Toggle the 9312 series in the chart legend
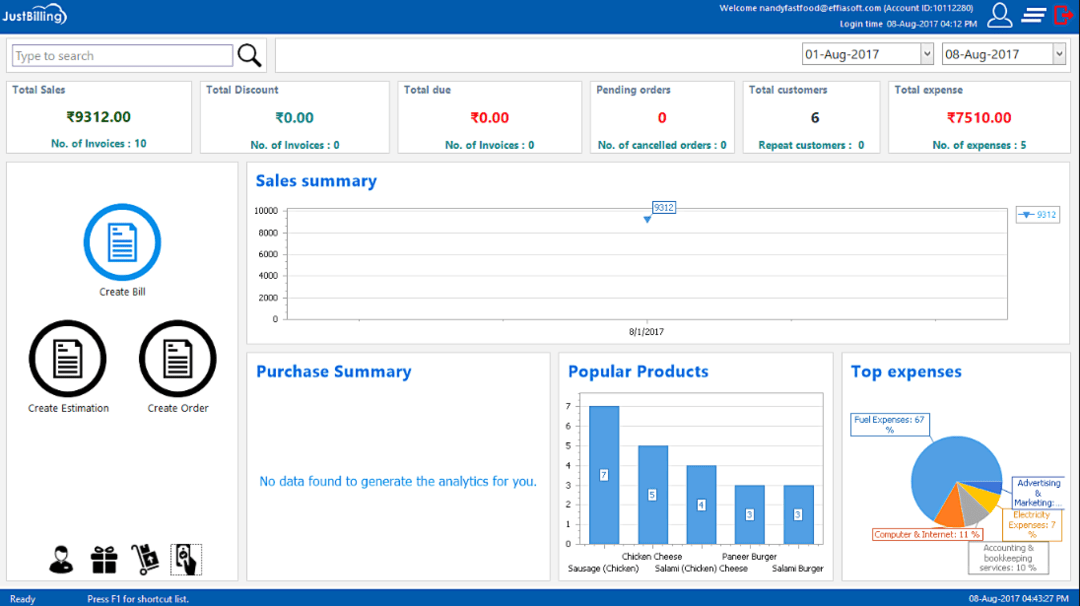Image resolution: width=1080 pixels, height=606 pixels. [x=1037, y=214]
